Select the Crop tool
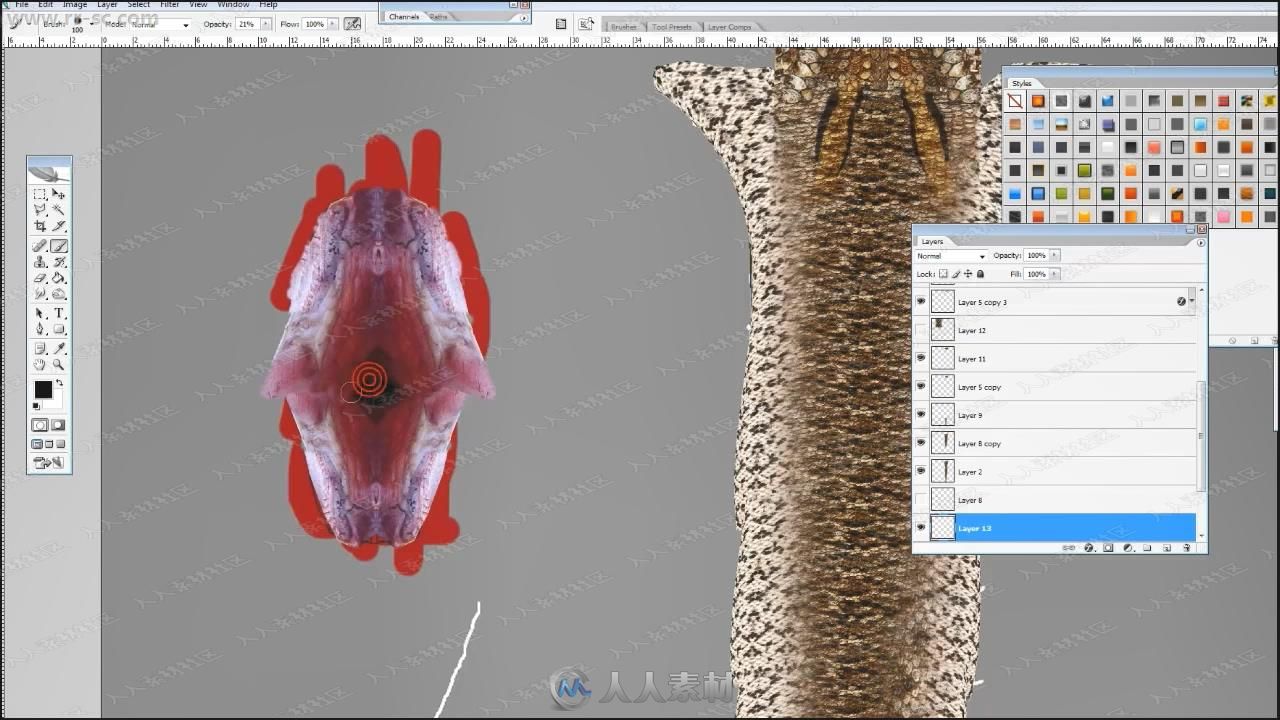Screen dimensions: 1280x720 coord(40,227)
